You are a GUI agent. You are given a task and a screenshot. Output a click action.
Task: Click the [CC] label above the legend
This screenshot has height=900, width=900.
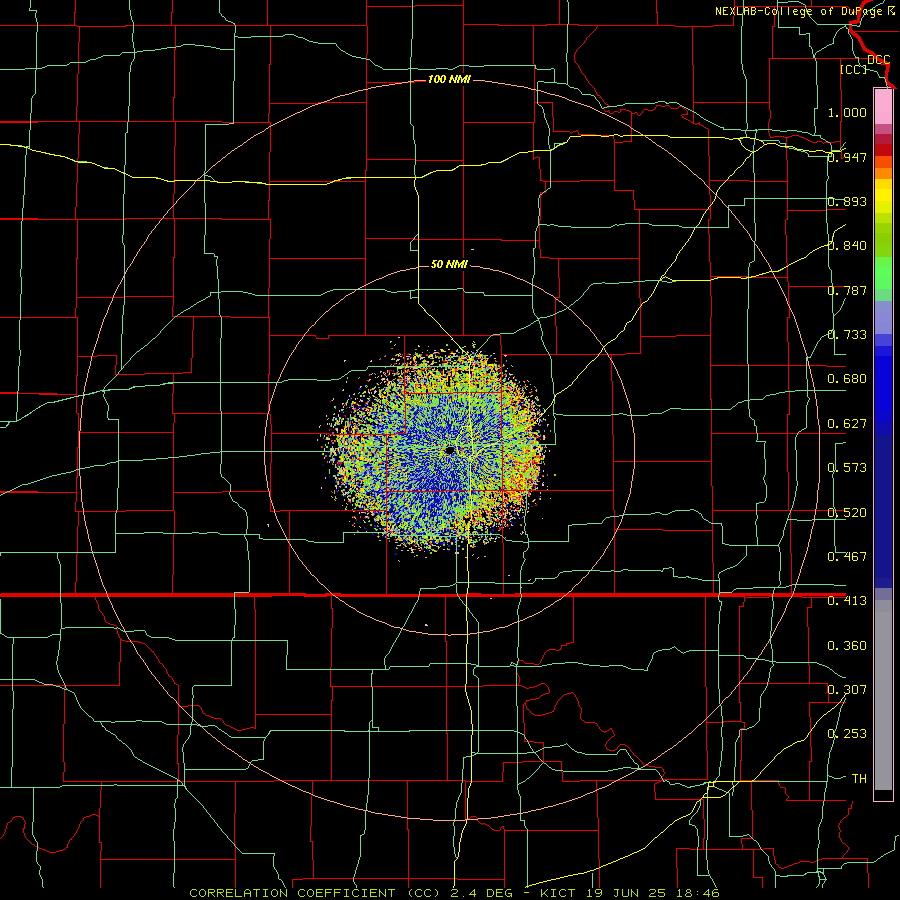tap(854, 69)
